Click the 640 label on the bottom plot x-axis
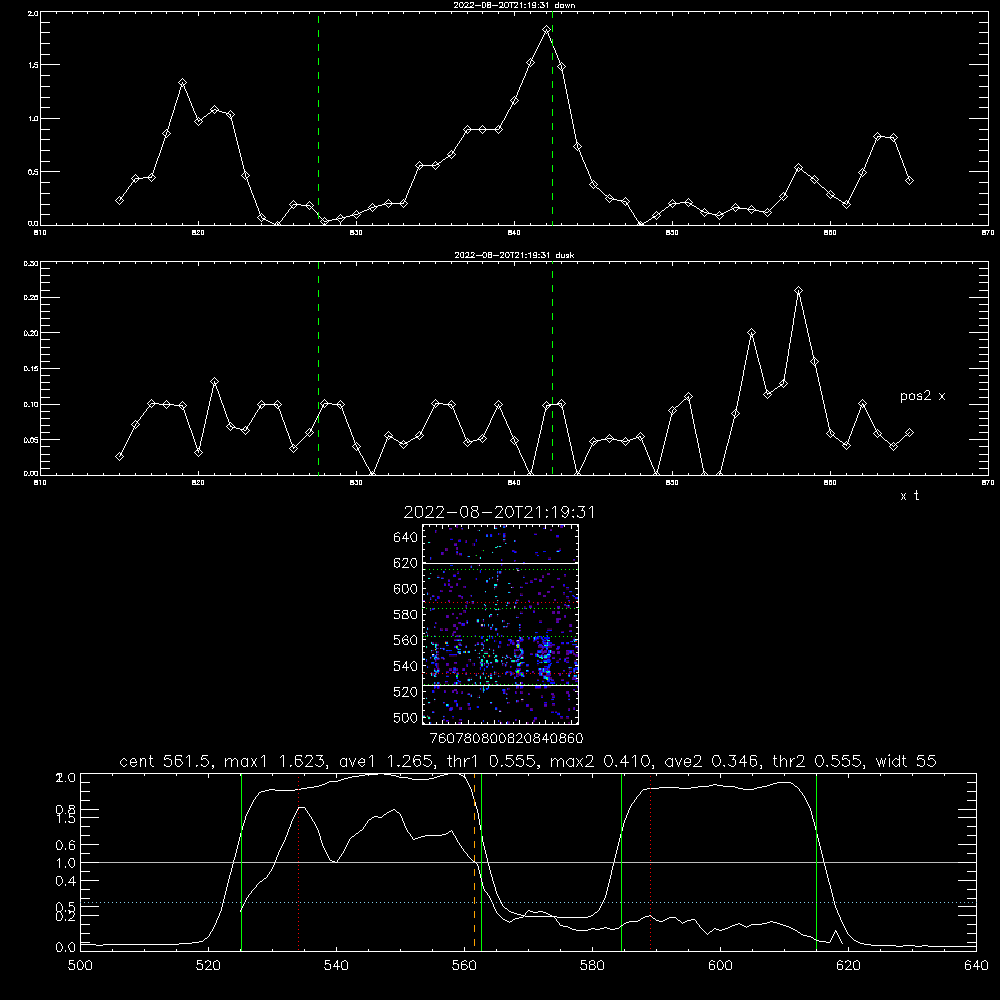The width and height of the screenshot is (1000, 1000). pyautogui.click(x=976, y=966)
